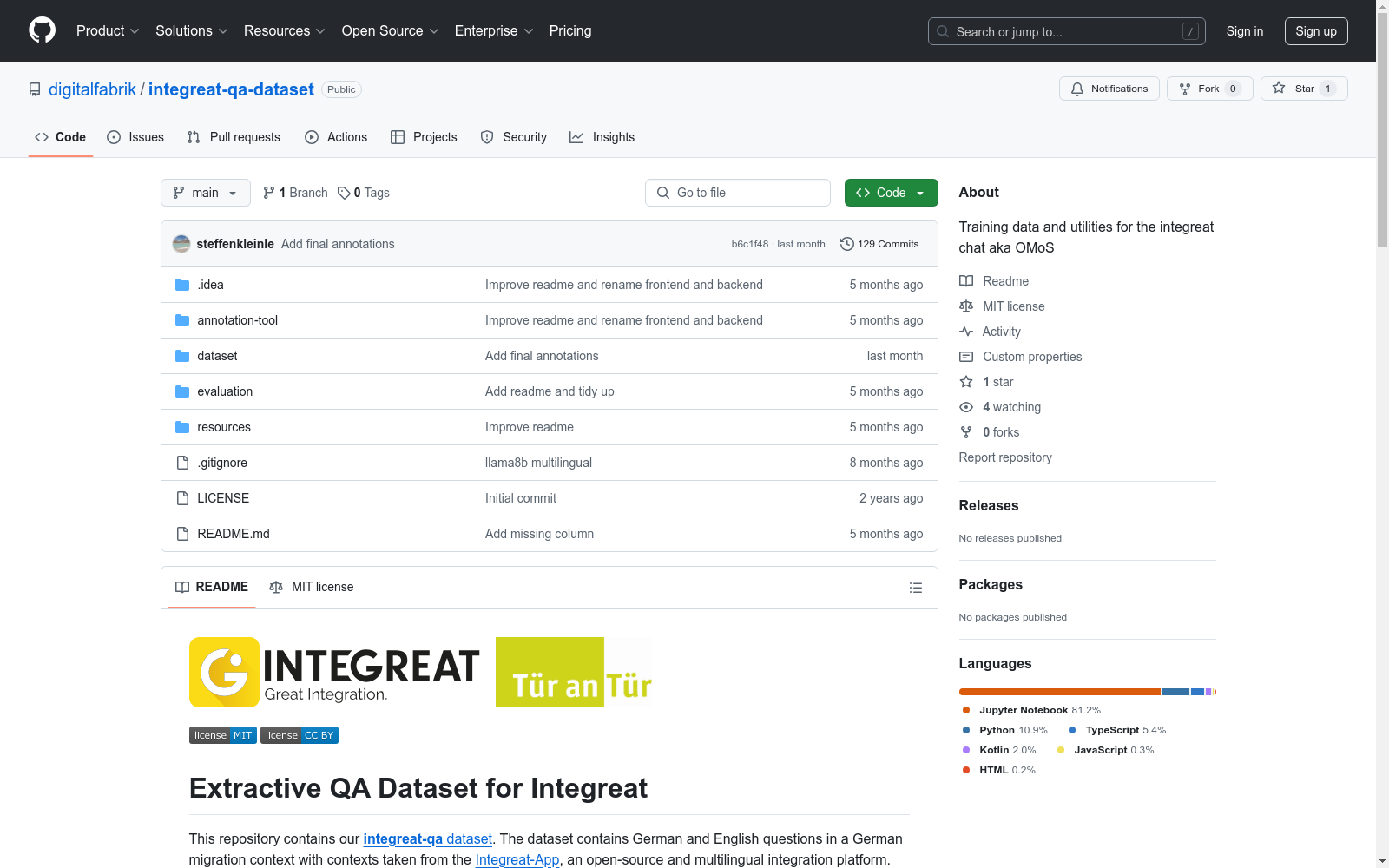The height and width of the screenshot is (868, 1389).
Task: Fork this repository
Action: (x=1210, y=89)
